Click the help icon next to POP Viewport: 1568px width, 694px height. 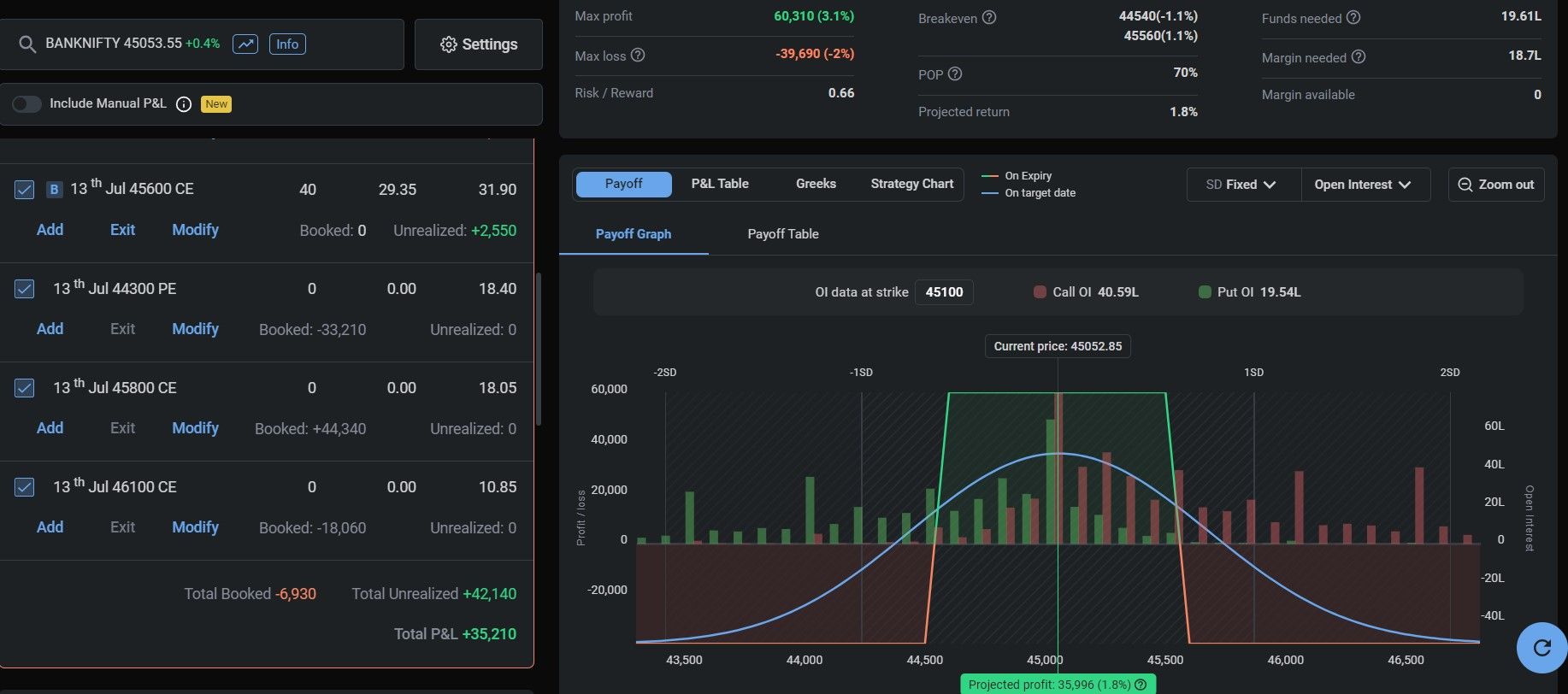click(956, 74)
